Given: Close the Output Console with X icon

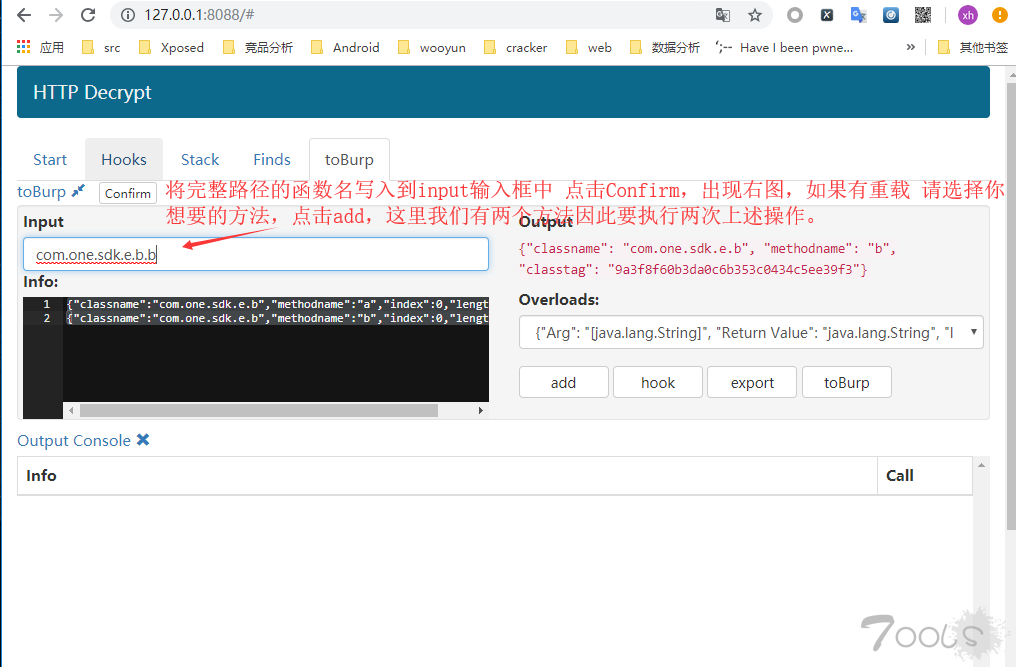Looking at the screenshot, I should 143,440.
